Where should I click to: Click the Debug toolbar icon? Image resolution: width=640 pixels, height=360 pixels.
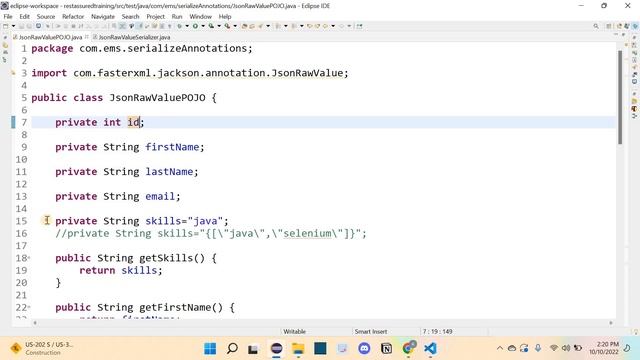pyautogui.click(x=180, y=26)
